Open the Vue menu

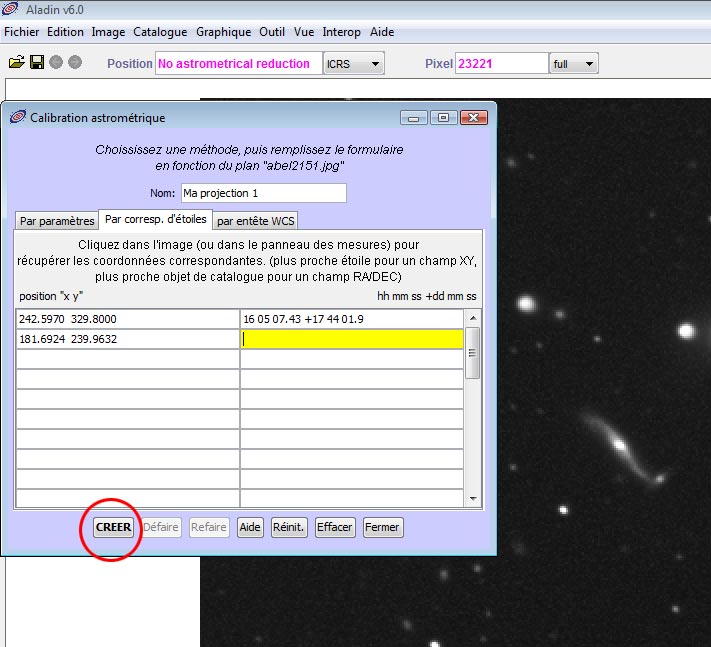303,32
